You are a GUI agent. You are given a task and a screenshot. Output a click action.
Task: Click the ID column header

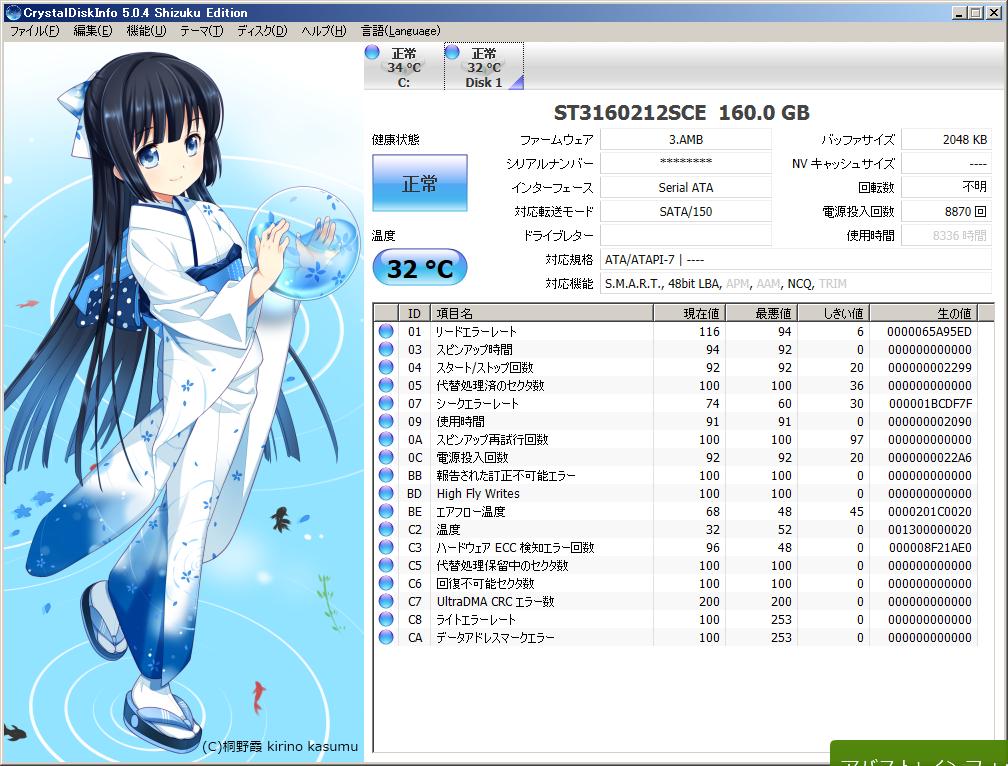[x=414, y=313]
